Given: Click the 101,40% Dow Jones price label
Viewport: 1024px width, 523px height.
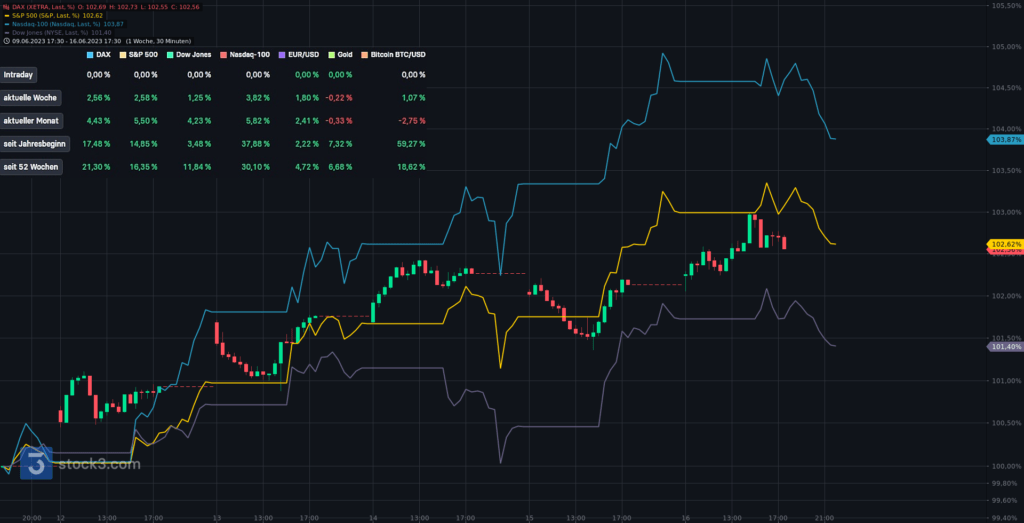Looking at the screenshot, I should (1004, 346).
